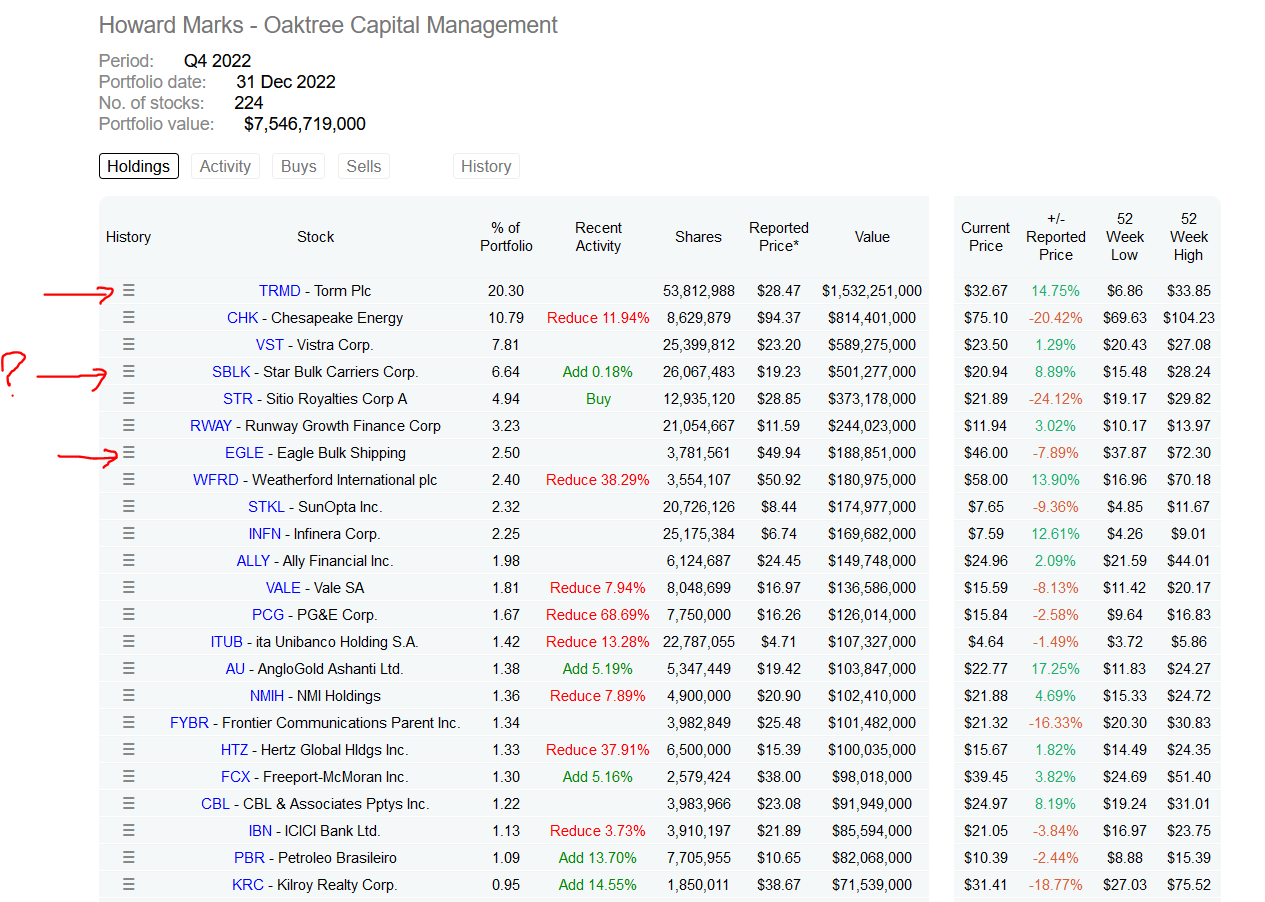Open the SBLK ticker link
Viewport: 1265px width, 902px height.
pos(232,372)
